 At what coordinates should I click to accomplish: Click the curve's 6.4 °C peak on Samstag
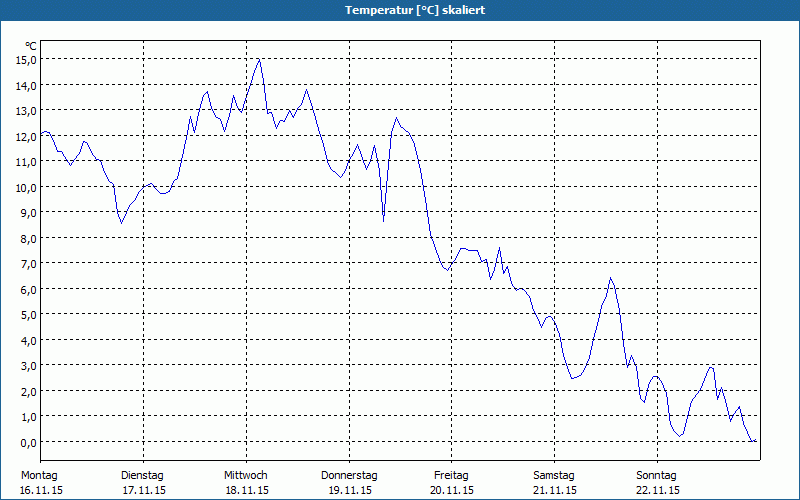pyautogui.click(x=610, y=278)
